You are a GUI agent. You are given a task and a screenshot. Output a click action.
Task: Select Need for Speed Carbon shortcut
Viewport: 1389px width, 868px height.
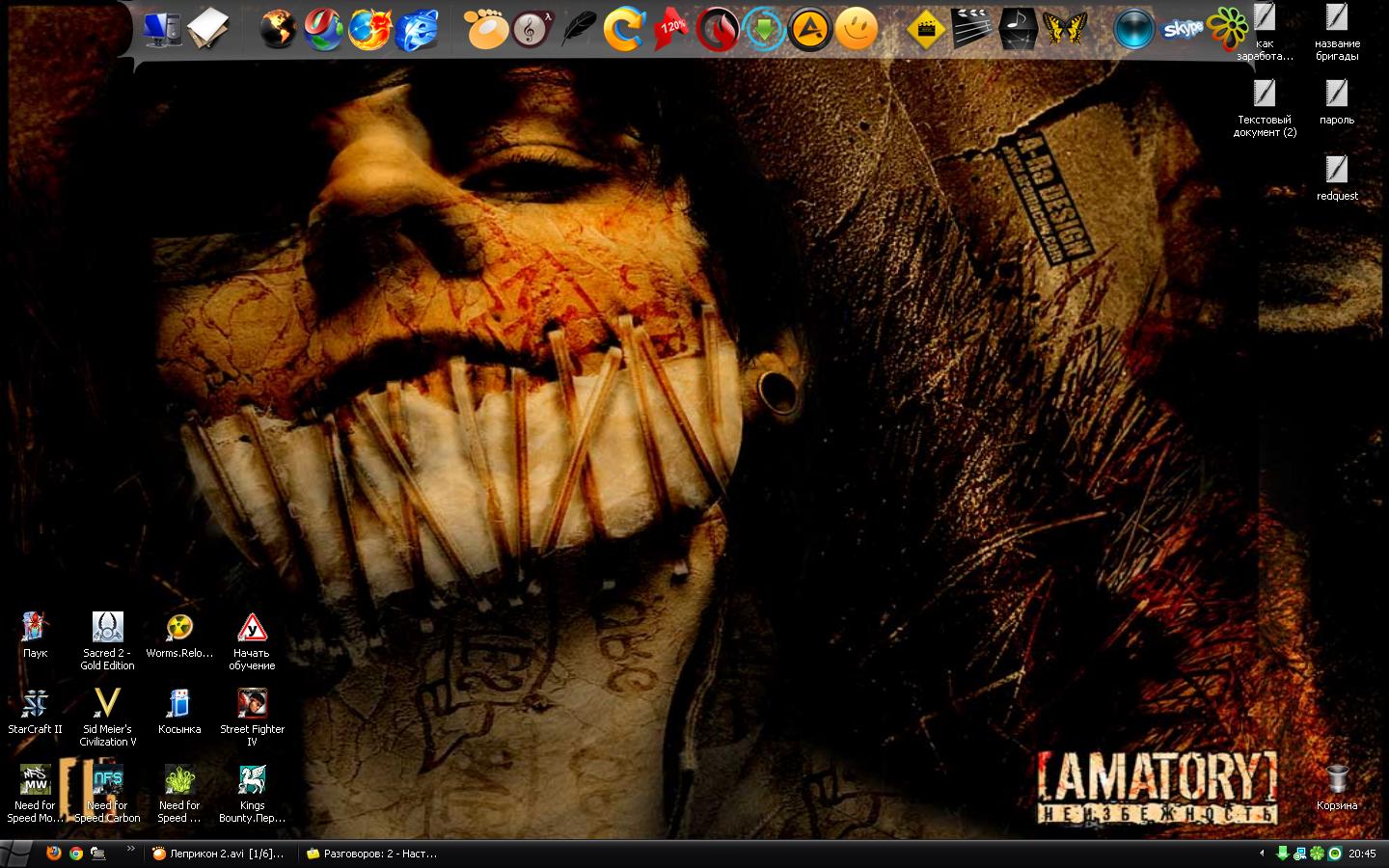click(107, 793)
